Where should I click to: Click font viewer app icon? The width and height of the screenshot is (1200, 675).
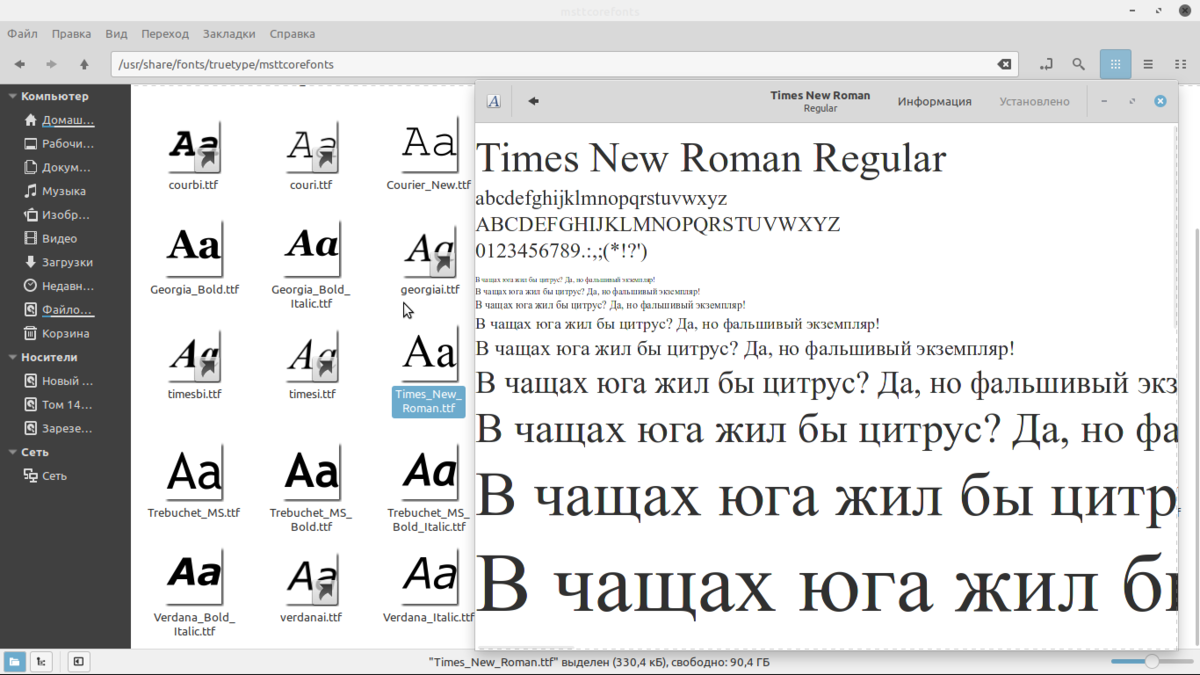(493, 101)
